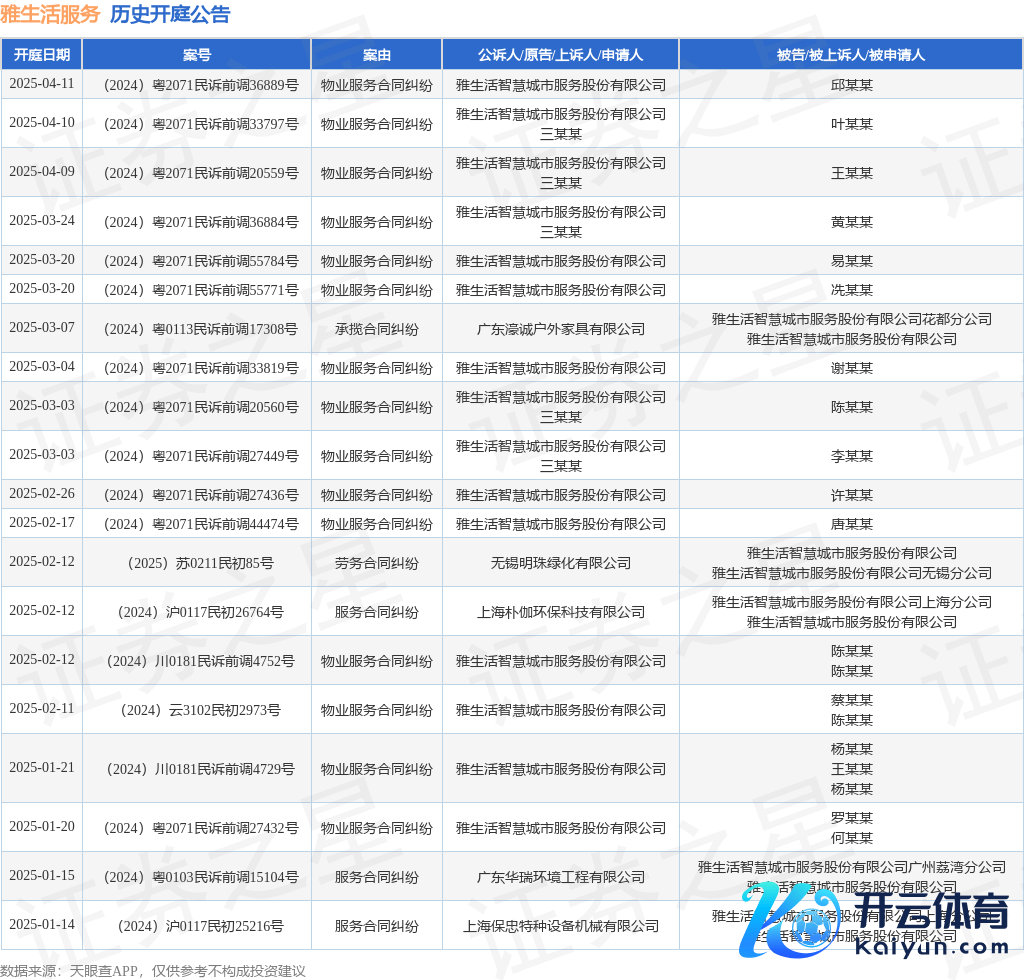Viewport: 1024px width, 980px height.
Task: Click the 被告/被上诉人/被申请人 column header
Action: [x=851, y=55]
